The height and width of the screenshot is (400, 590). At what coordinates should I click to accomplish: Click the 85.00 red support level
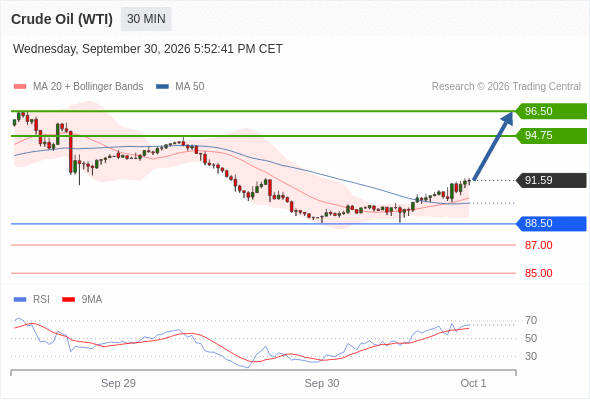point(538,273)
